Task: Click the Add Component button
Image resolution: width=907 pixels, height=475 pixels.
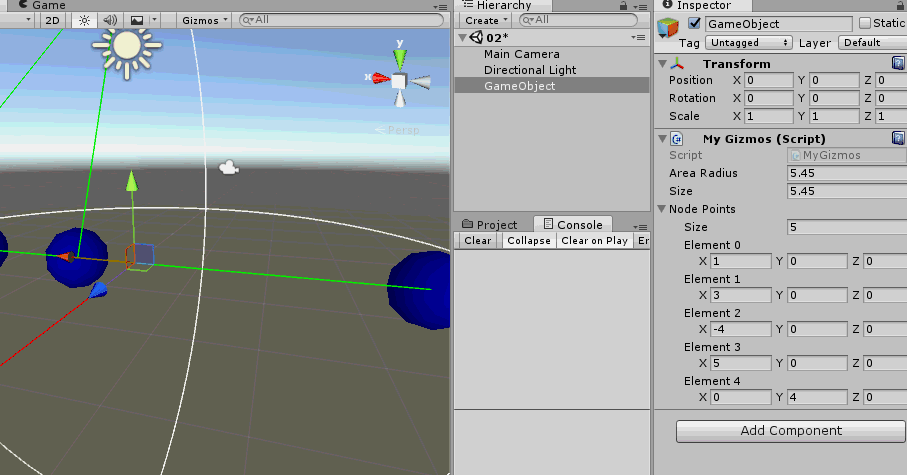Action: pyautogui.click(x=791, y=431)
